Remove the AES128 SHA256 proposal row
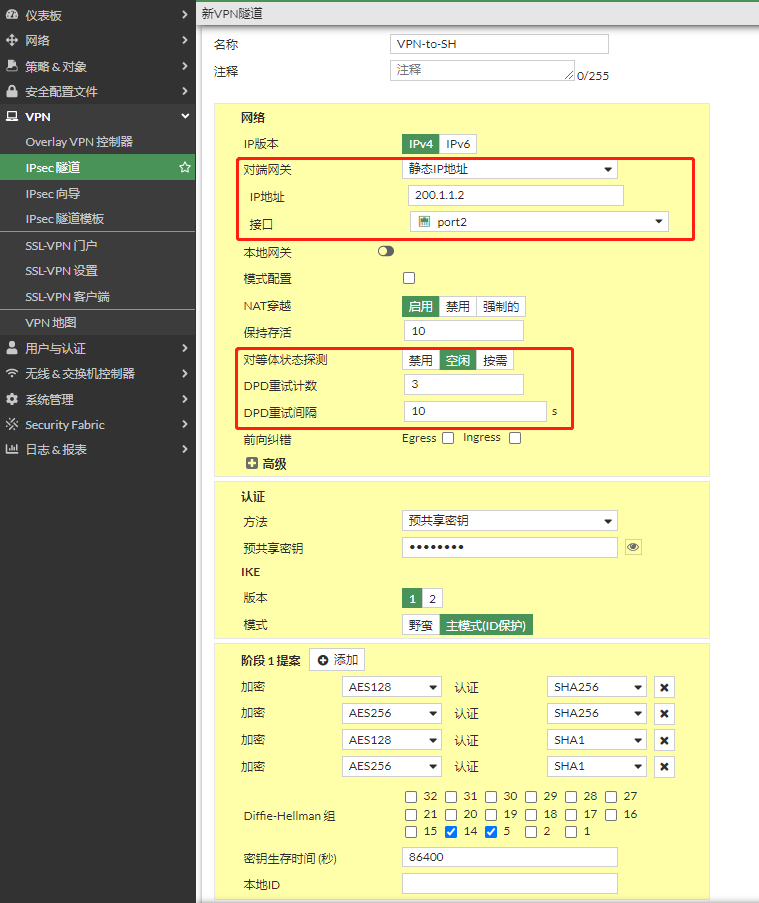This screenshot has width=759, height=903. click(664, 687)
